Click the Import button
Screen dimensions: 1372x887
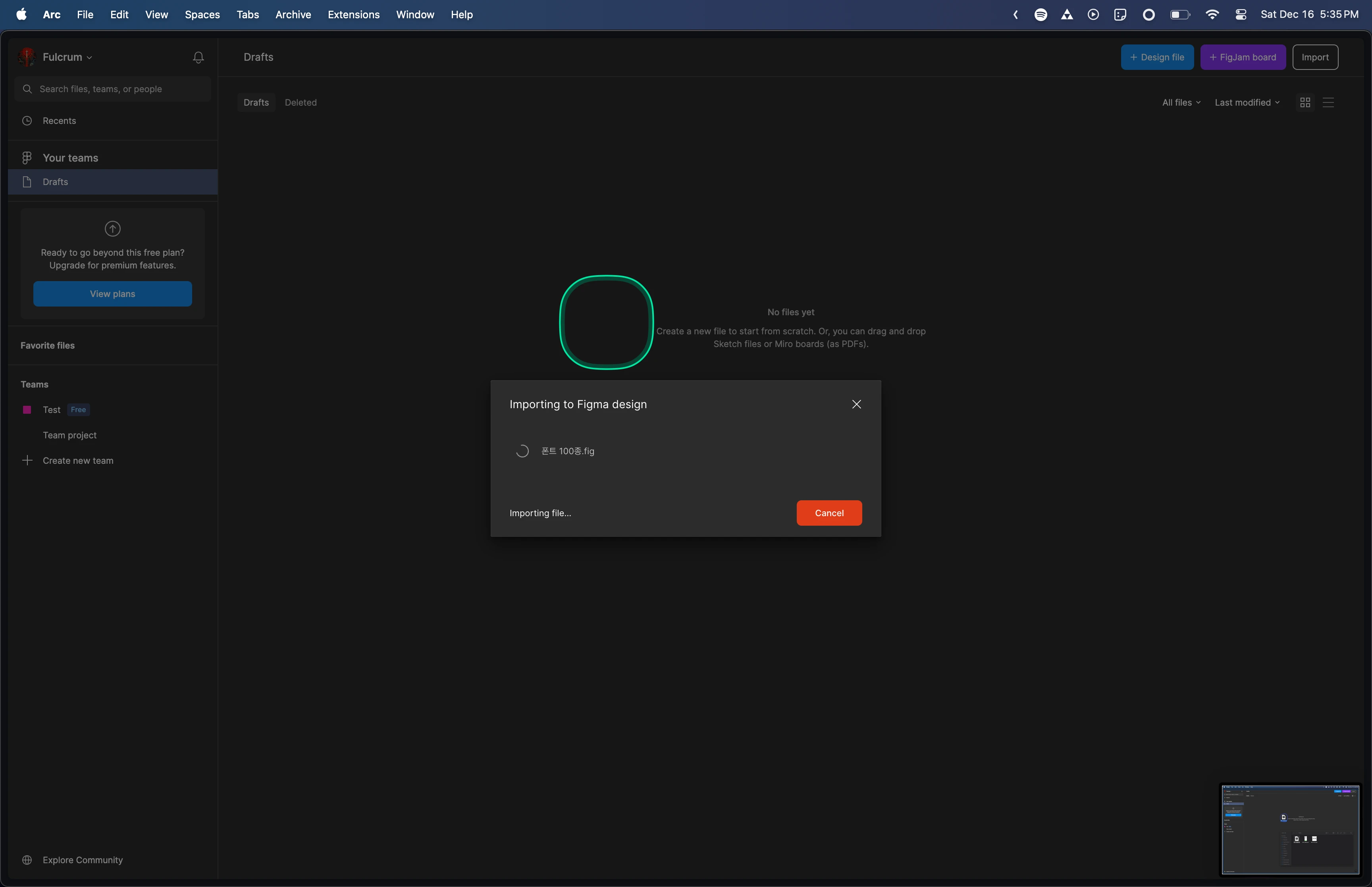point(1315,57)
